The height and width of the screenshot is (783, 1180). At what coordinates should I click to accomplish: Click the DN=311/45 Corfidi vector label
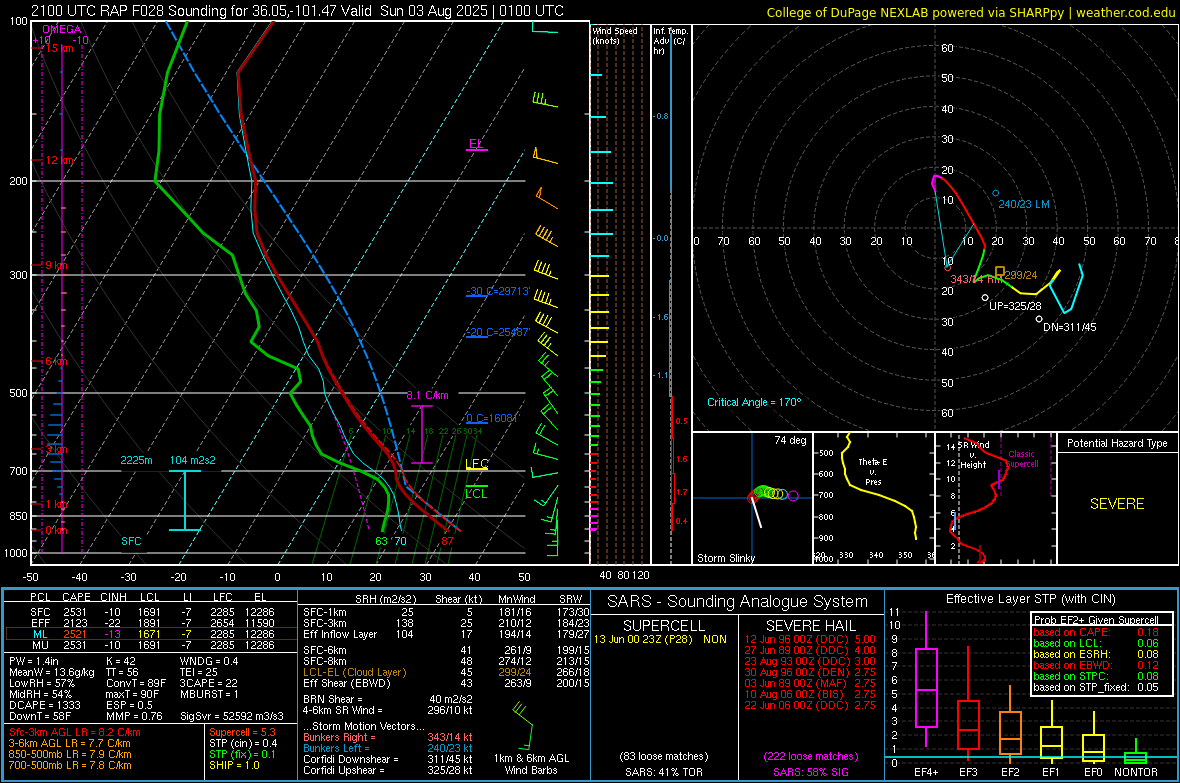tap(1069, 328)
